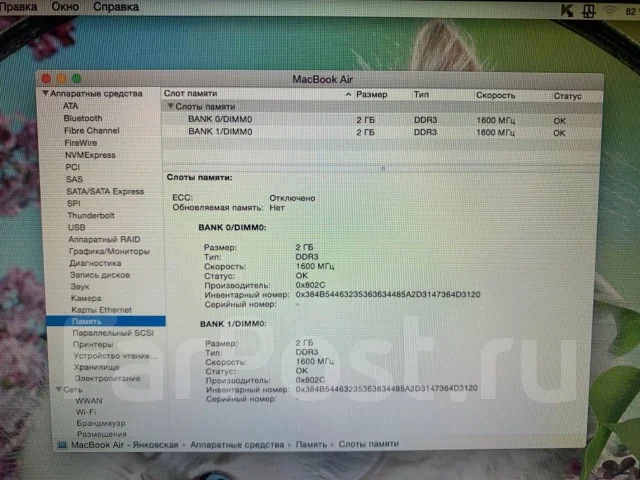Image resolution: width=640 pixels, height=480 pixels.
Task: Click the BANK 0/DIMM0 details heading
Action: coord(232,227)
